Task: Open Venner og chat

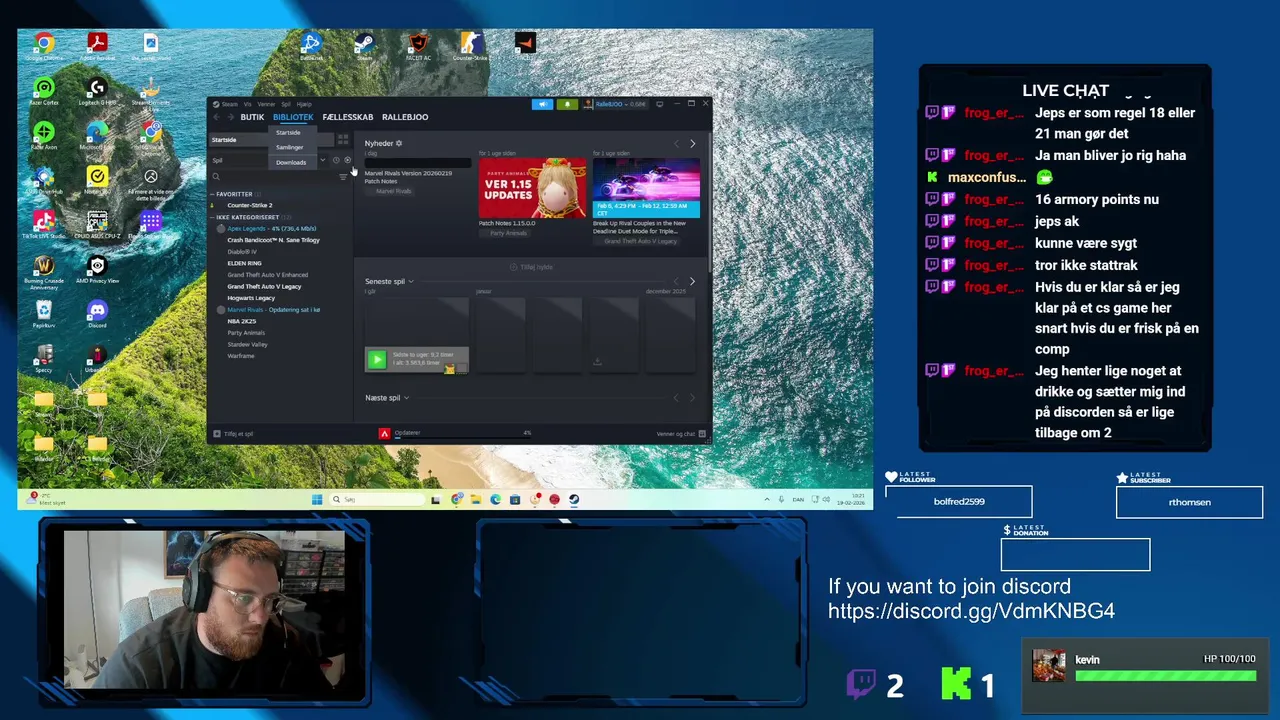Action: [681, 434]
